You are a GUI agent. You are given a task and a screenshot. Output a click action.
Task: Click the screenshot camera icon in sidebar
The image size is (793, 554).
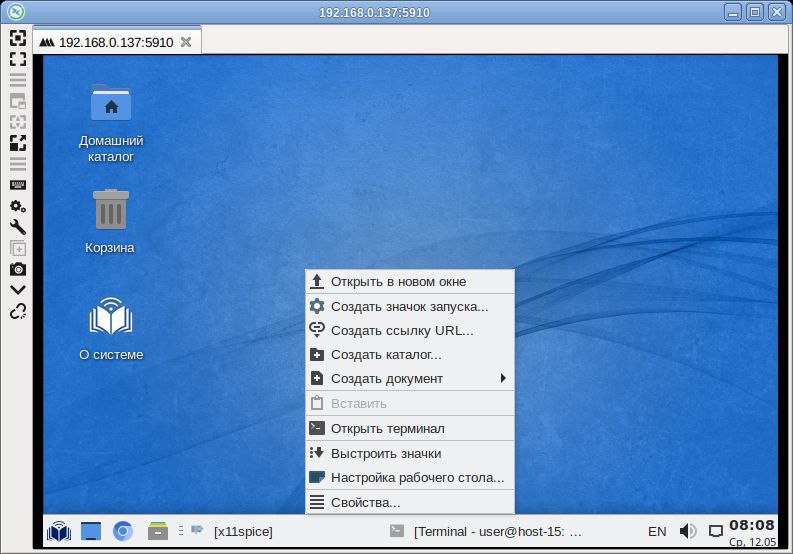[18, 269]
